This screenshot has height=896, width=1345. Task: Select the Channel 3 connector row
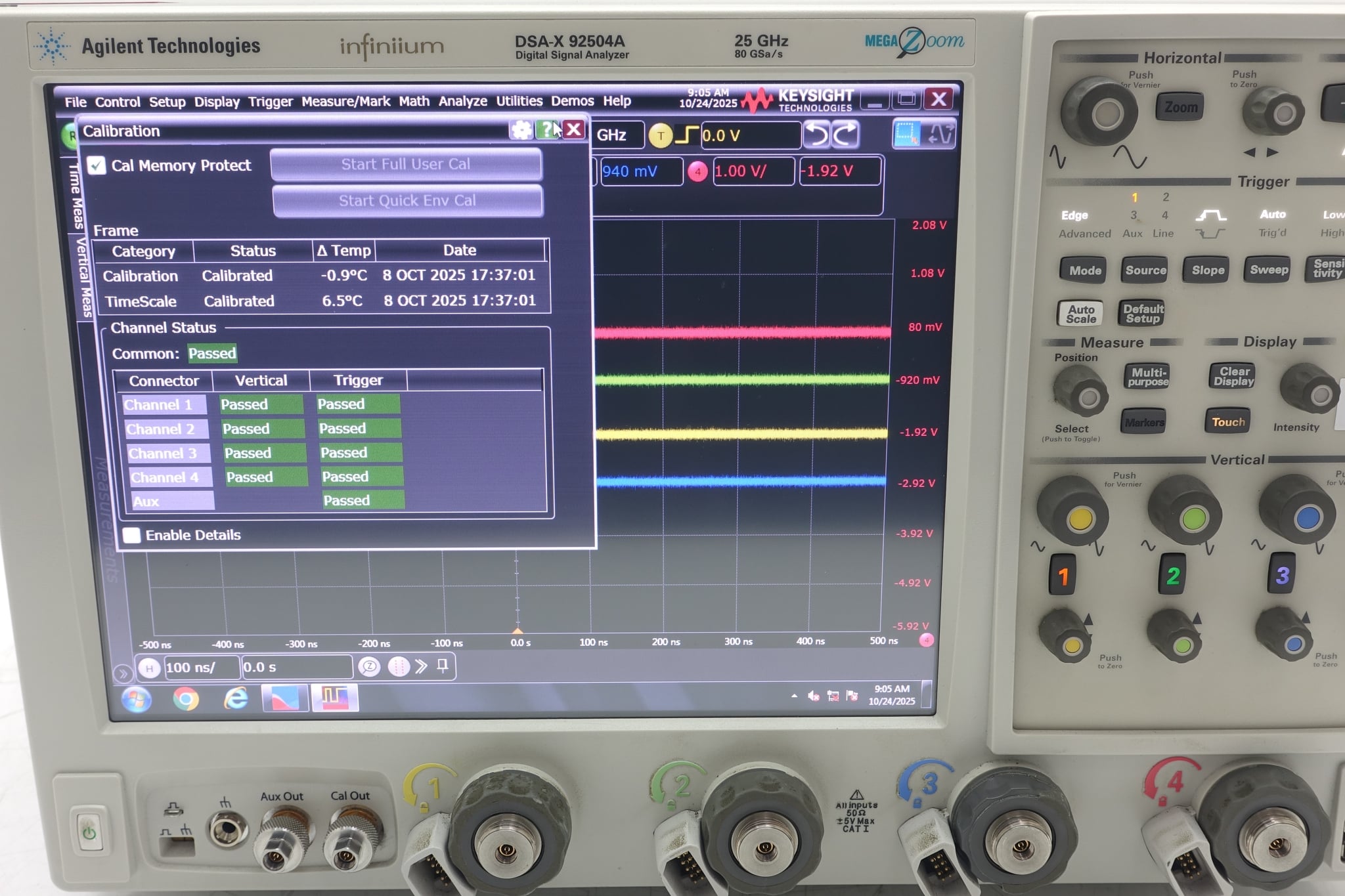(168, 453)
